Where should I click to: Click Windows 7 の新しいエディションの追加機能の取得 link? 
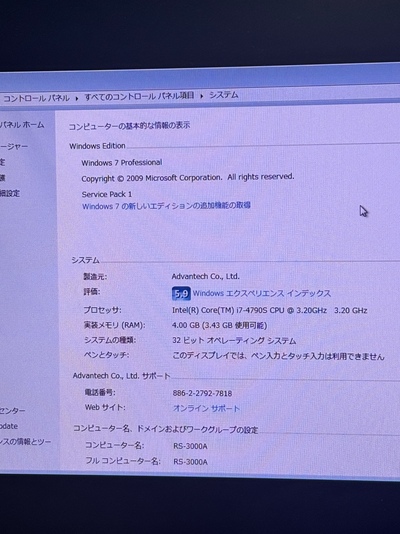[x=166, y=206]
